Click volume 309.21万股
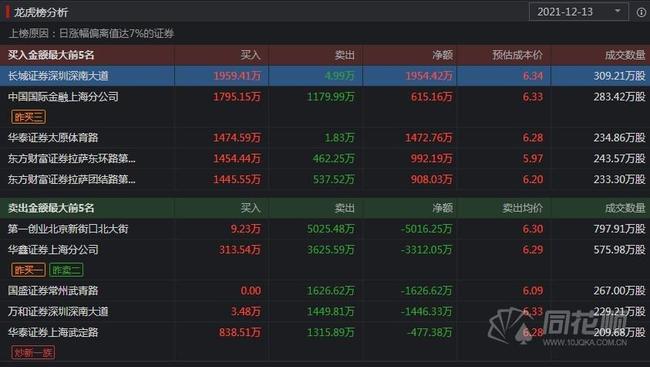The image size is (650, 367). click(619, 76)
